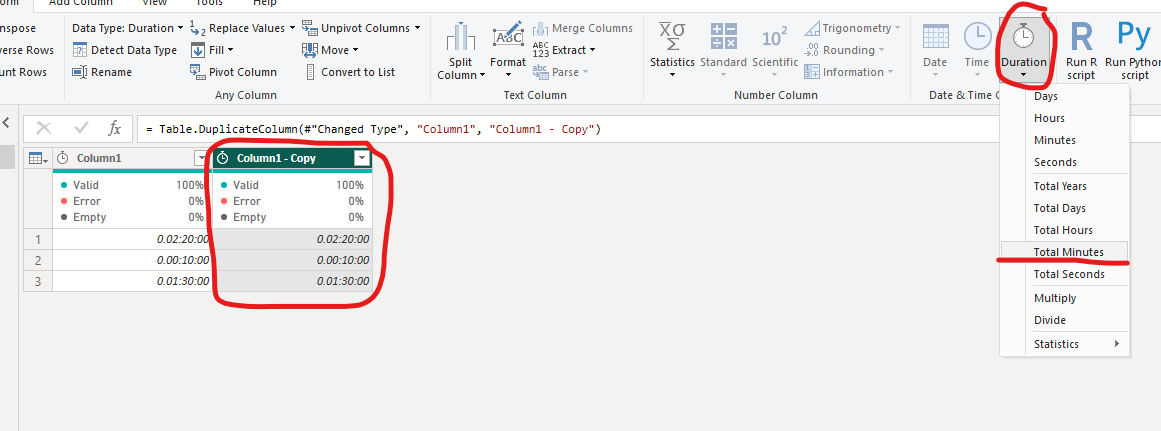
Task: Open Unpivot Columns dropdown
Action: tap(361, 28)
